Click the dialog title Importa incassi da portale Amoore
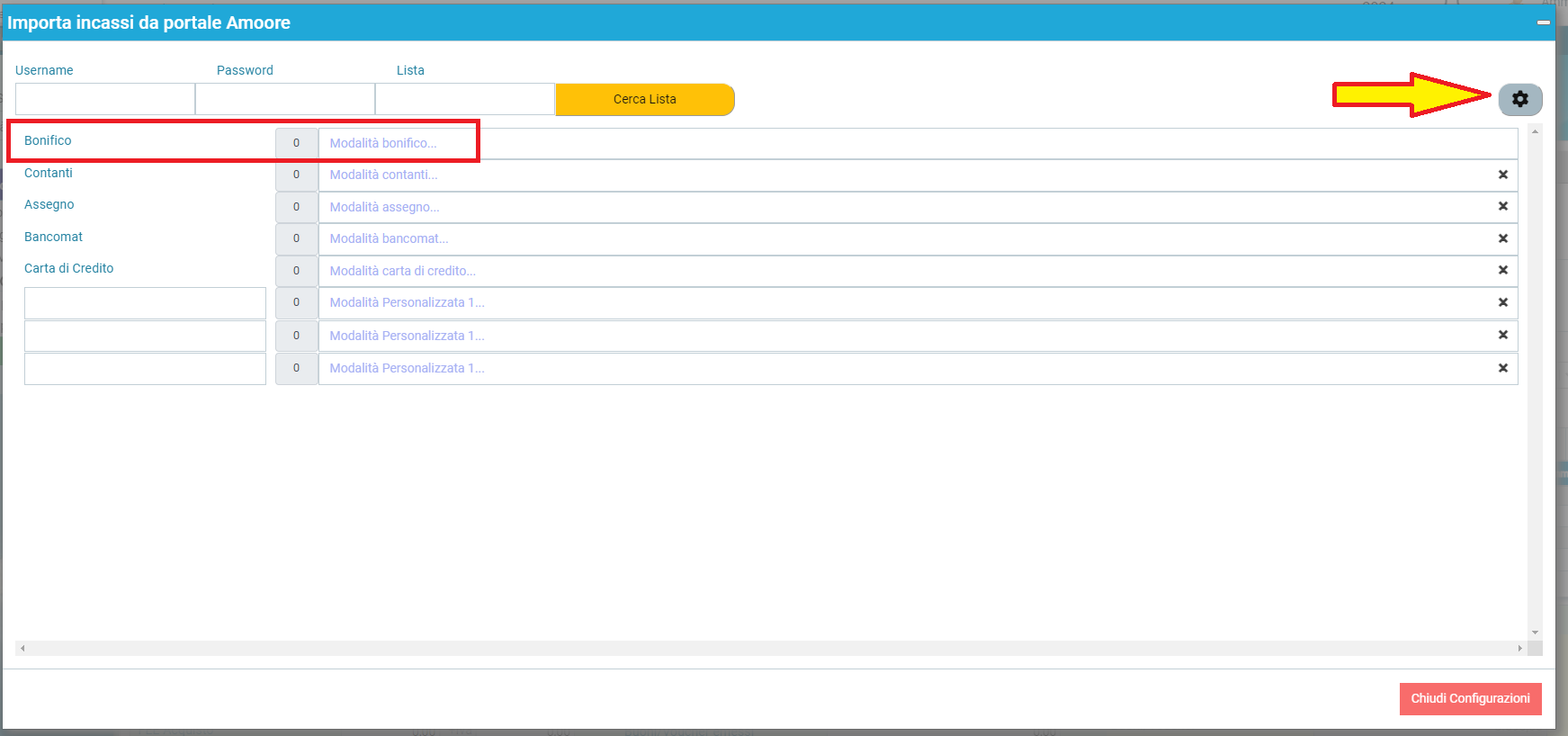The width and height of the screenshot is (1568, 736). pyautogui.click(x=148, y=22)
